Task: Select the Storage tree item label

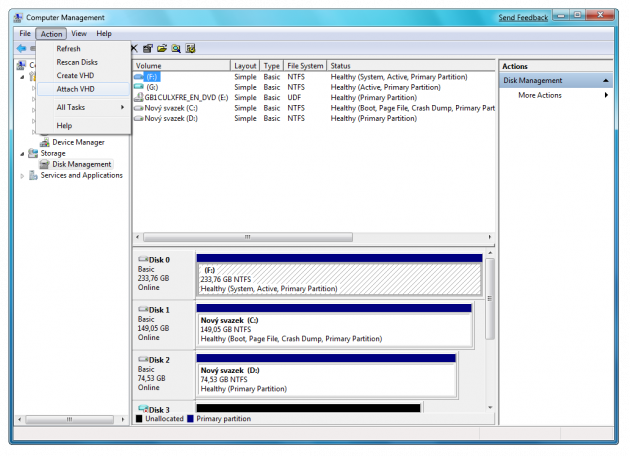Action: pyautogui.click(x=53, y=153)
